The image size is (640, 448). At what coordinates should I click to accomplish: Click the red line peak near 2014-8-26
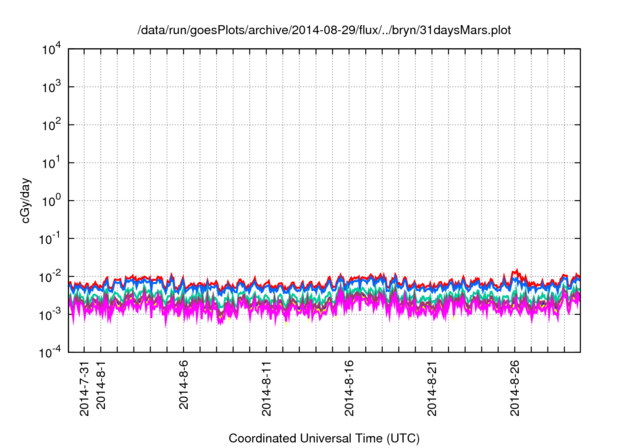[515, 270]
